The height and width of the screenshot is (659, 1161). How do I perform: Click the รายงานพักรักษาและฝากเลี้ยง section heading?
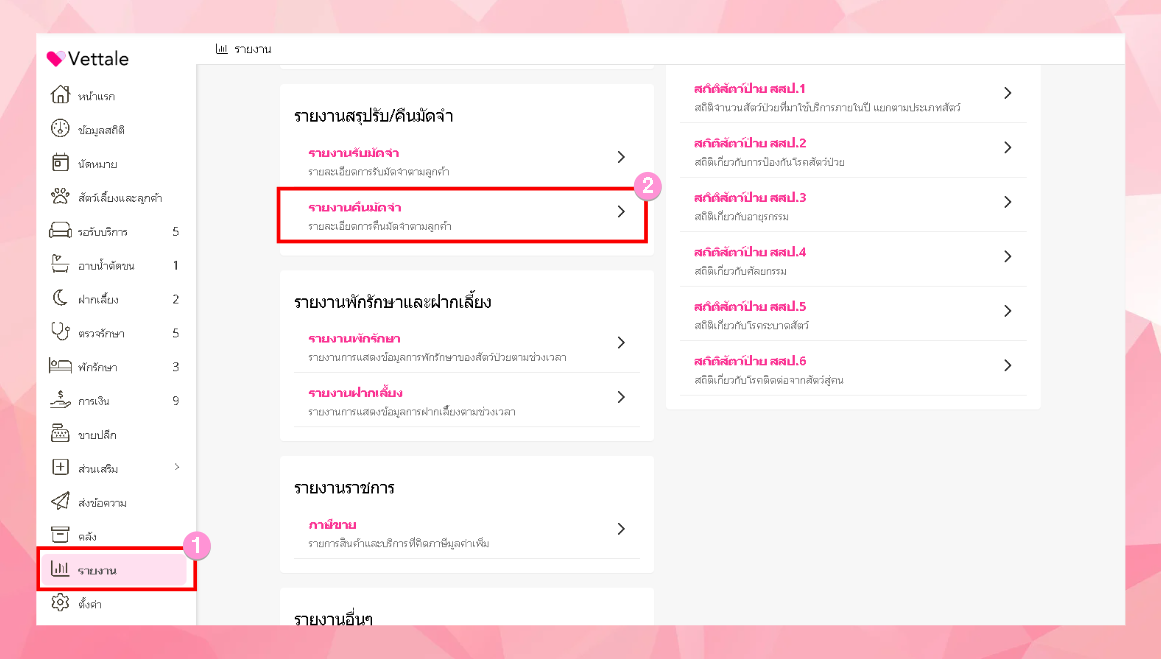click(x=392, y=302)
